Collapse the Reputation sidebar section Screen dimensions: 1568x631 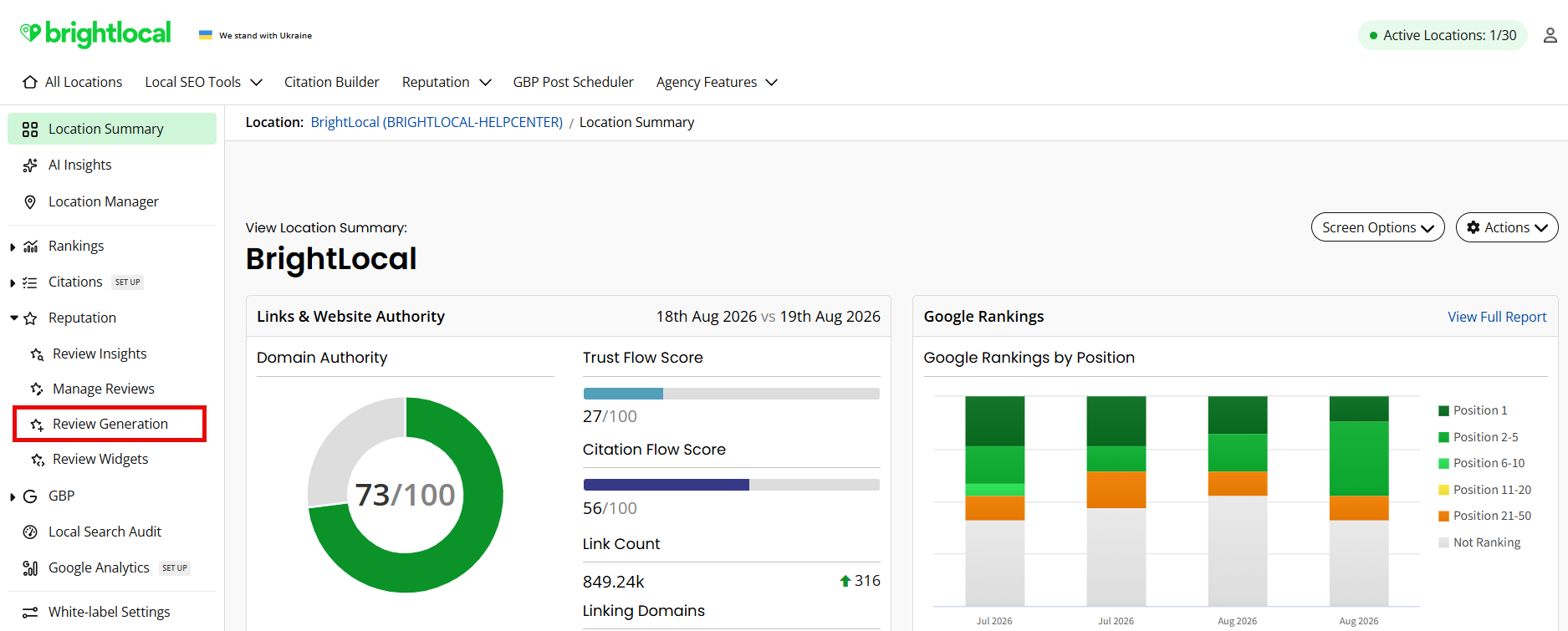pyautogui.click(x=13, y=318)
